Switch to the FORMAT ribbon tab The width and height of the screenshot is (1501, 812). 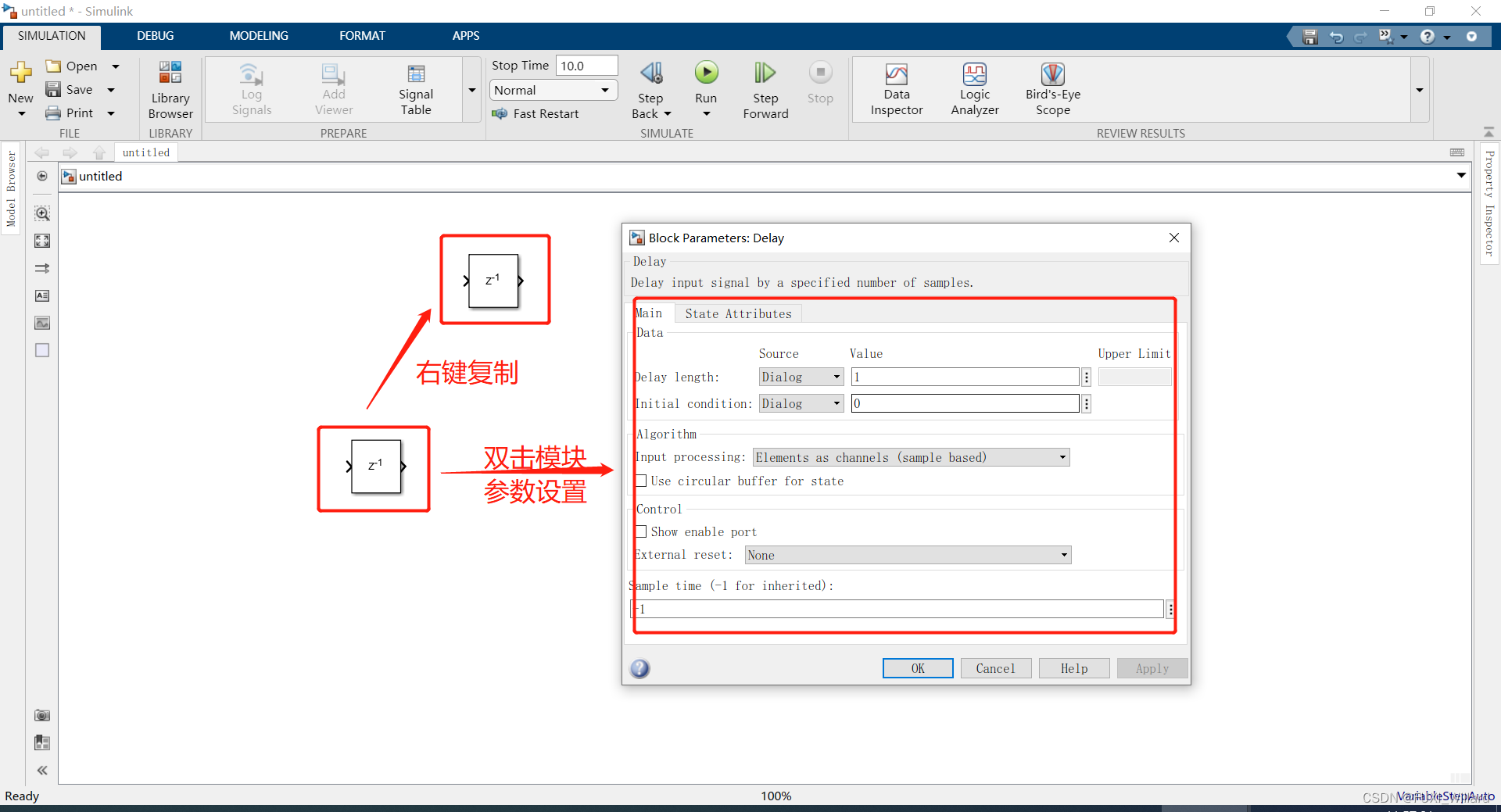click(x=362, y=36)
